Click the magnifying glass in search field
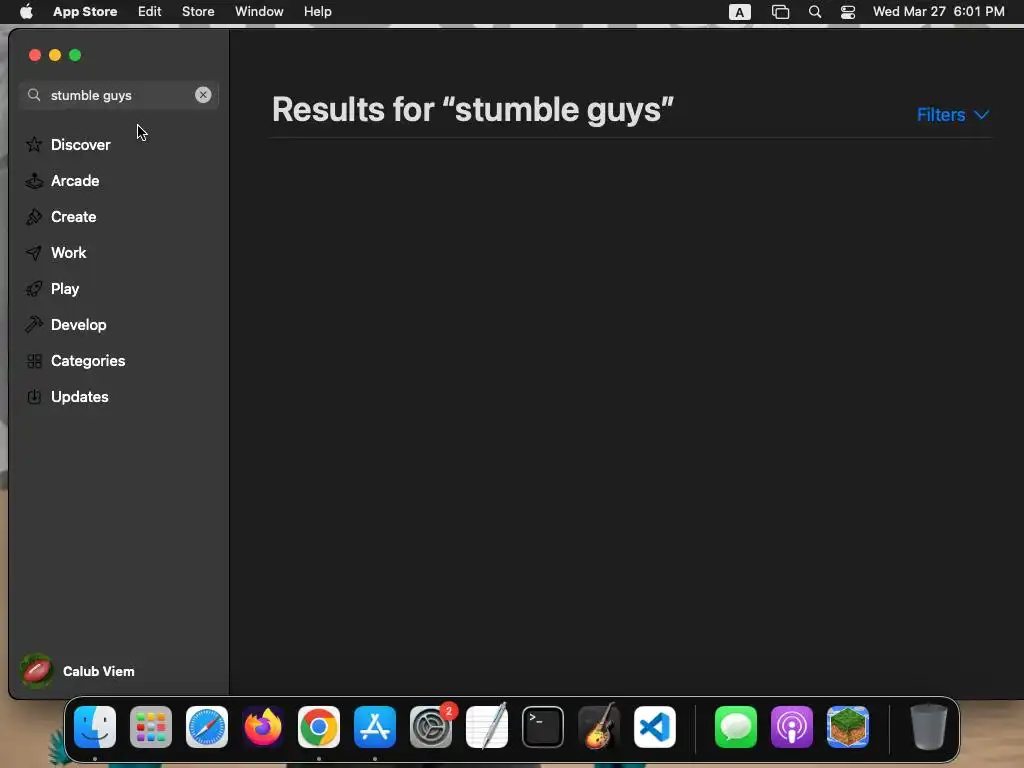 coord(34,95)
